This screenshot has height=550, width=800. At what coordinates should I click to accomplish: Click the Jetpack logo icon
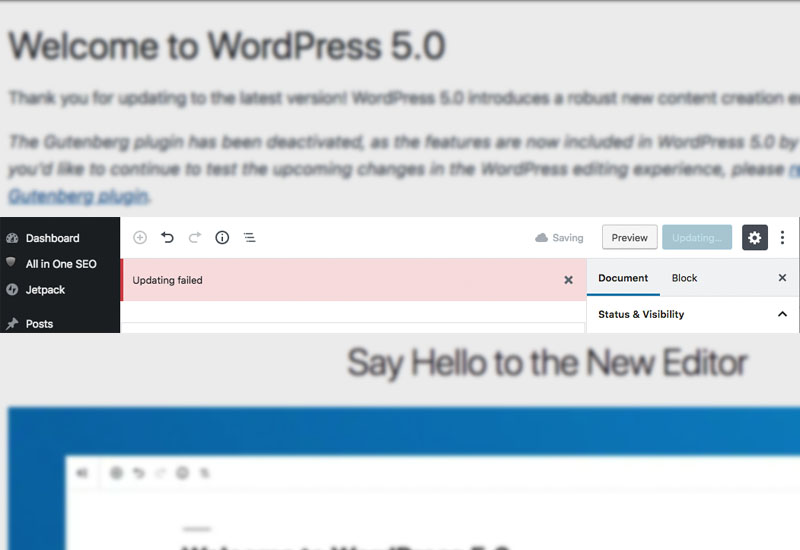[12, 289]
